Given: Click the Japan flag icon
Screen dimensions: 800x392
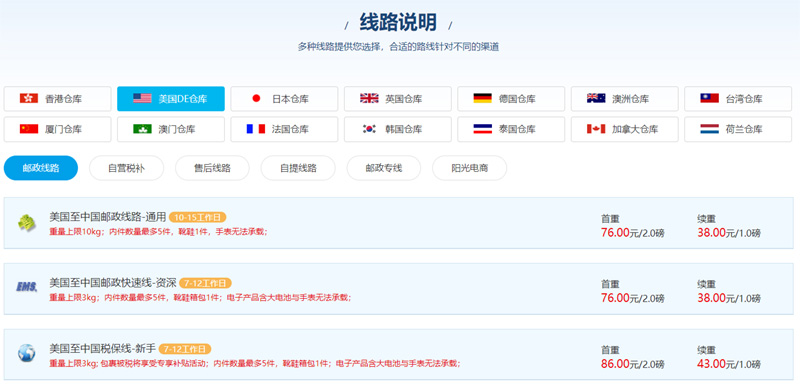Looking at the screenshot, I should 256,98.
